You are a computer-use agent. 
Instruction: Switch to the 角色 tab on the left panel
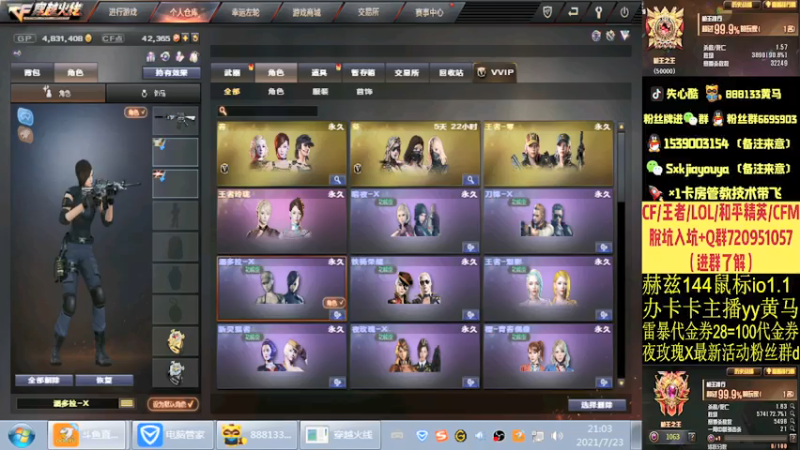pyautogui.click(x=75, y=72)
